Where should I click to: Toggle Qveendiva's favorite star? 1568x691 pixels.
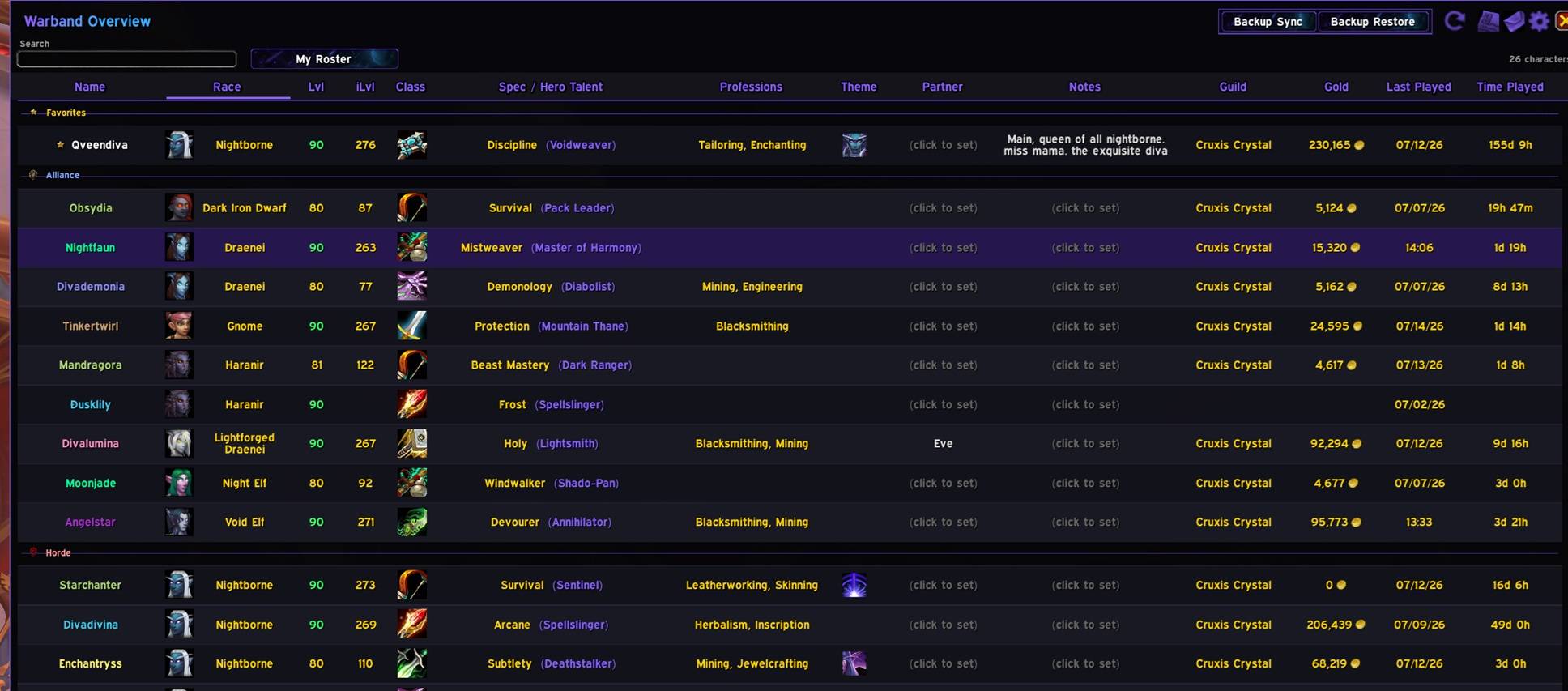coord(60,145)
